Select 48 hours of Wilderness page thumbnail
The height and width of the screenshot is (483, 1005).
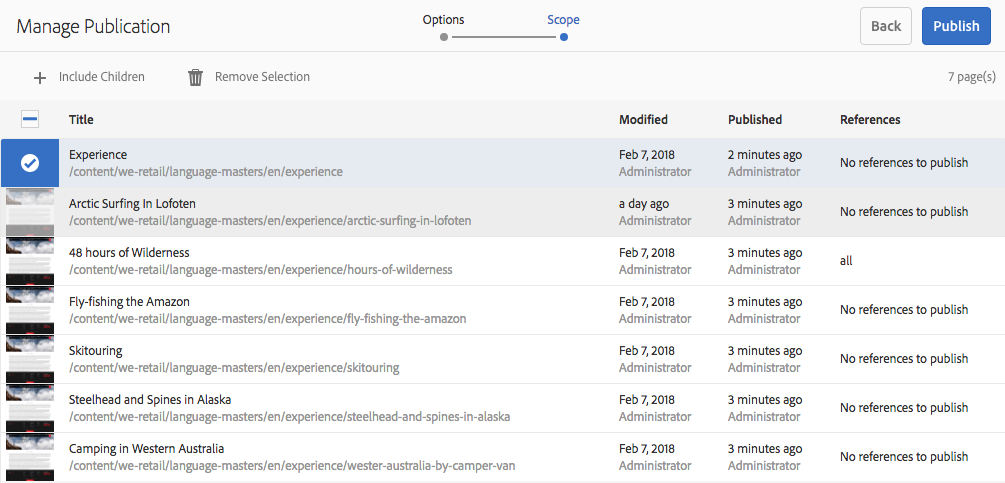[x=30, y=261]
